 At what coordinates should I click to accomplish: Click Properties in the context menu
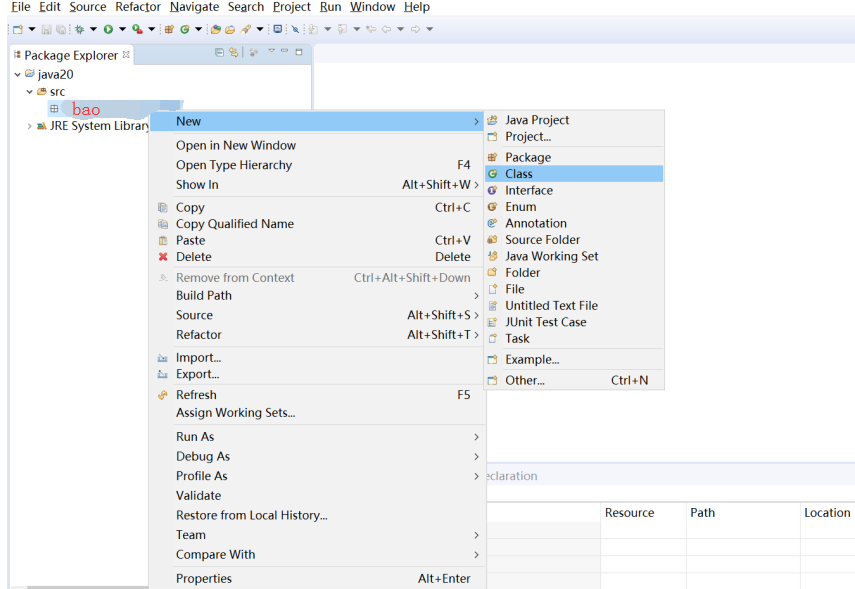(317, 579)
